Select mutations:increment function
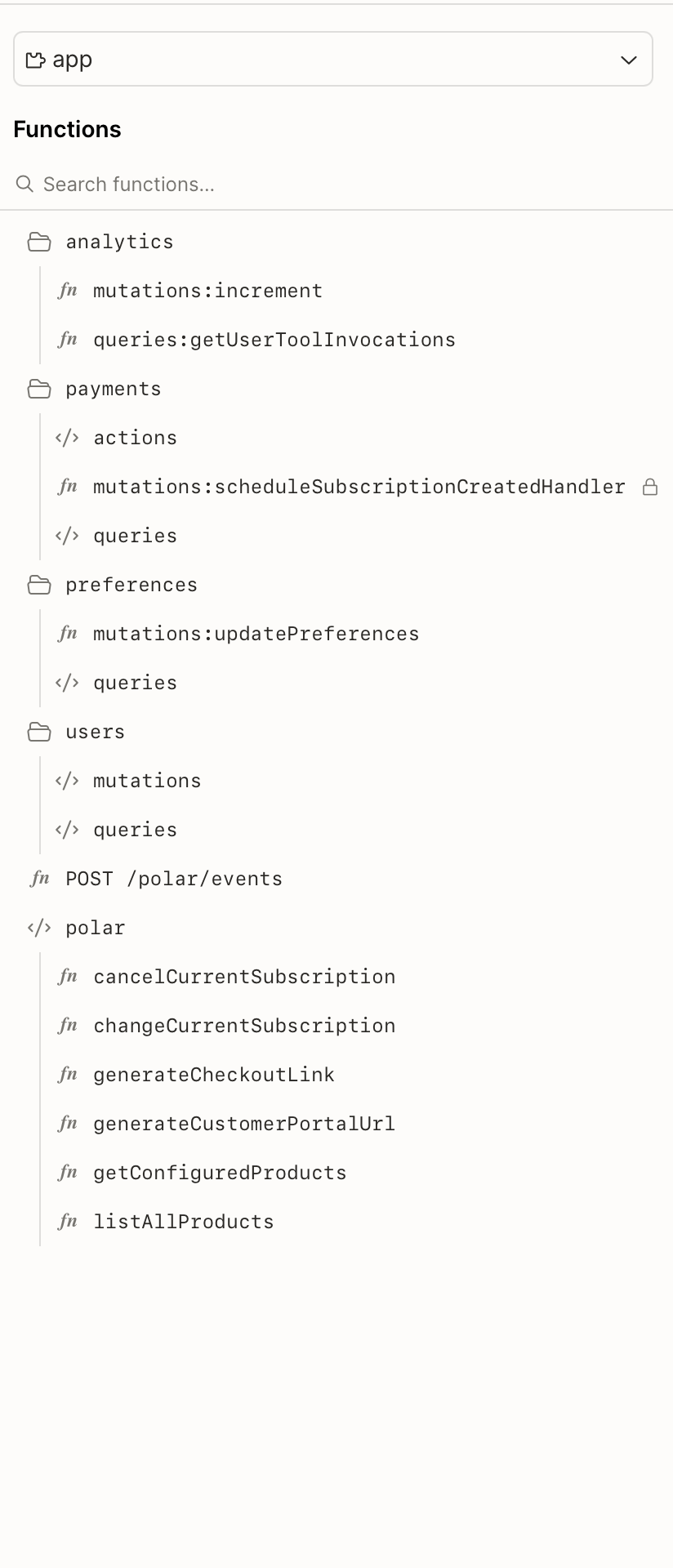This screenshot has height=1568, width=673. click(x=207, y=291)
